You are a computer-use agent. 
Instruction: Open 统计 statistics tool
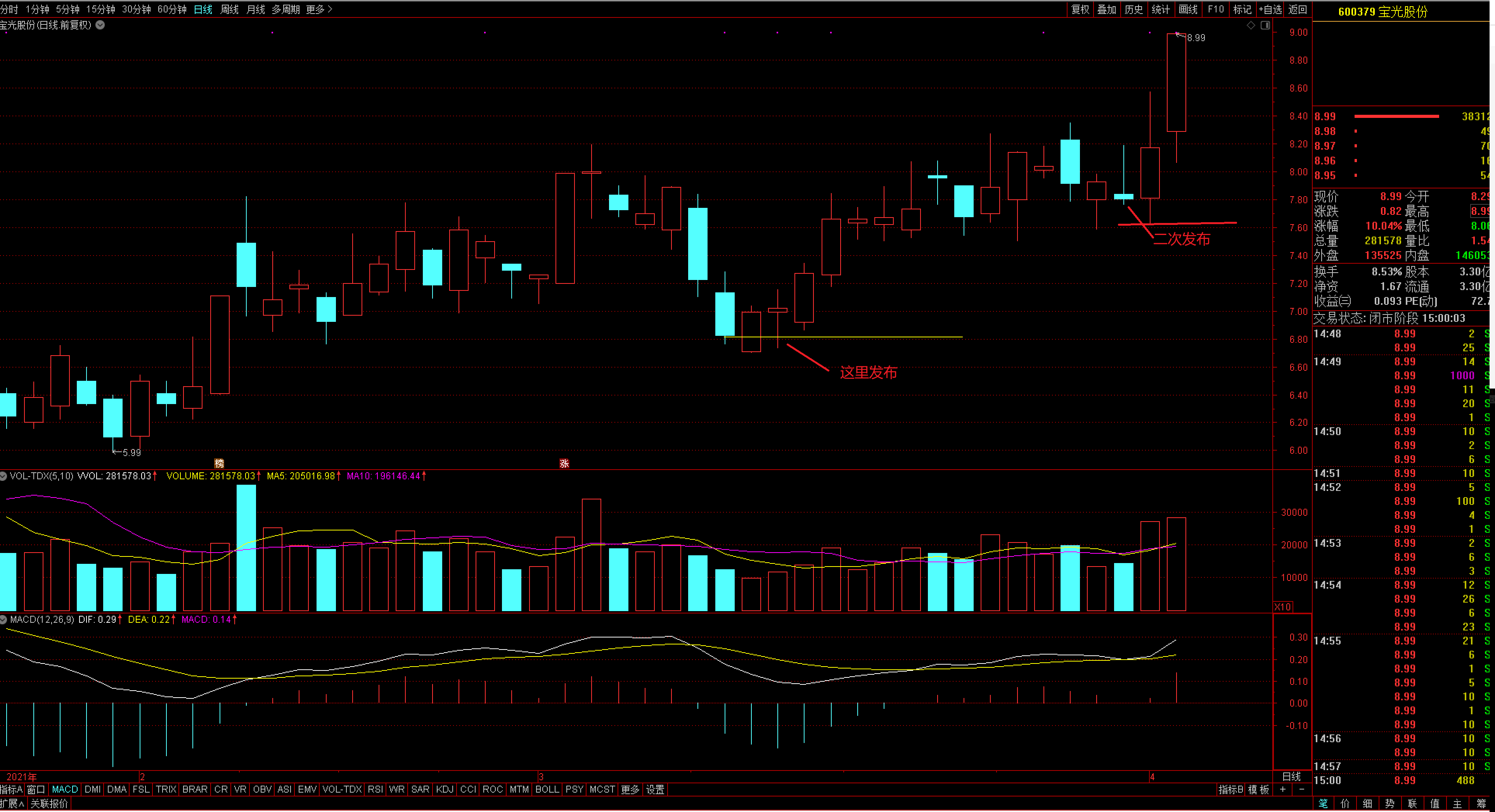click(1161, 9)
